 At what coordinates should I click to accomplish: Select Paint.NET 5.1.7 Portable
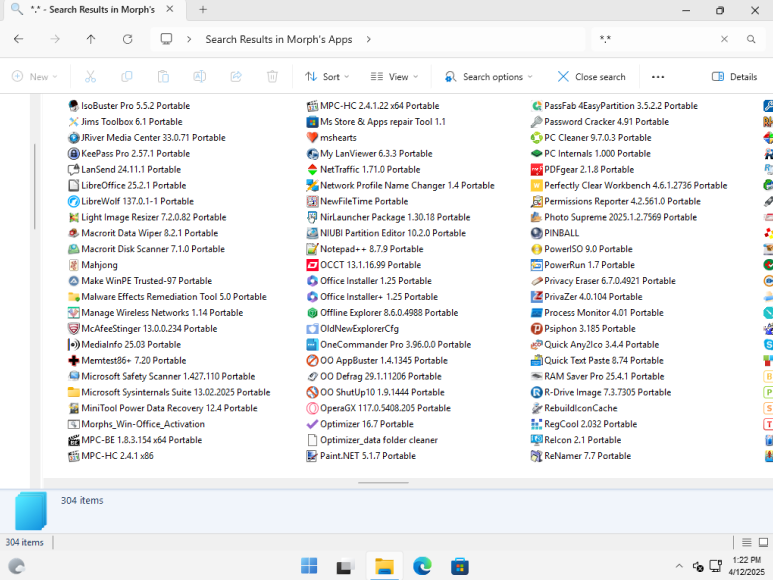tap(361, 456)
